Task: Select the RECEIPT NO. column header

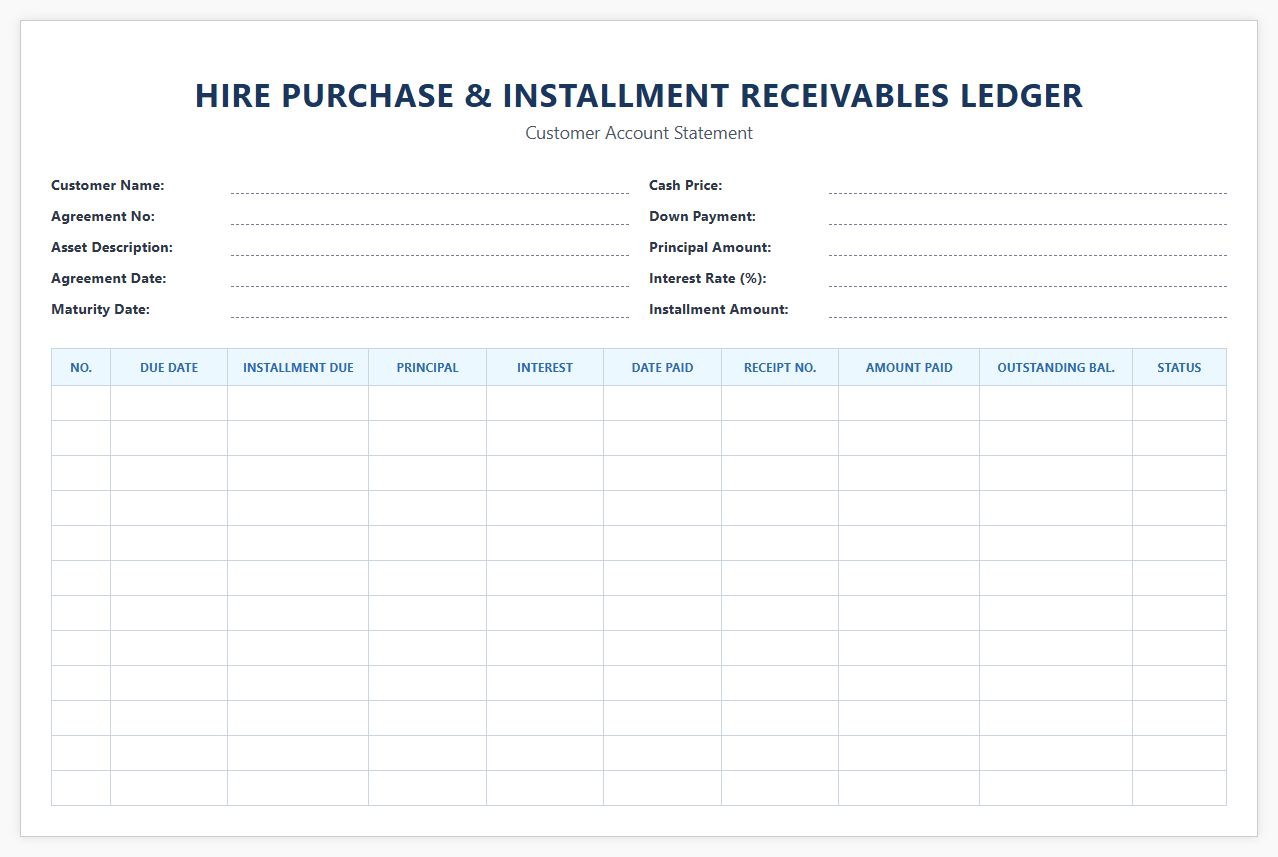Action: pos(780,367)
